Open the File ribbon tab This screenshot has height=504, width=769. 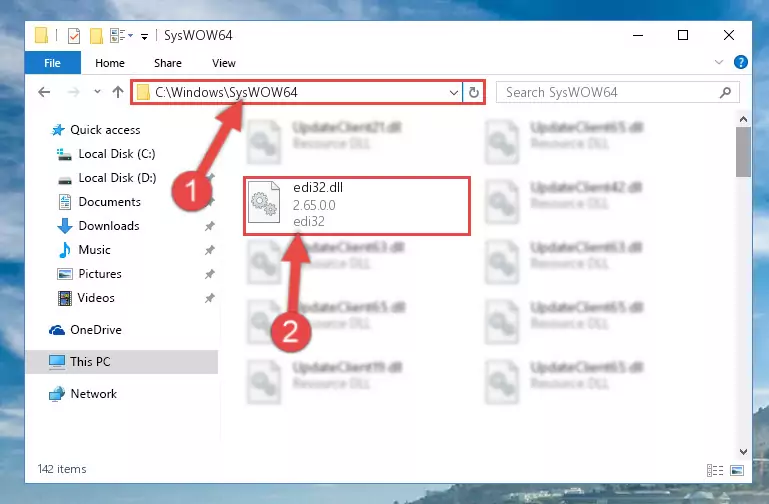[x=52, y=63]
